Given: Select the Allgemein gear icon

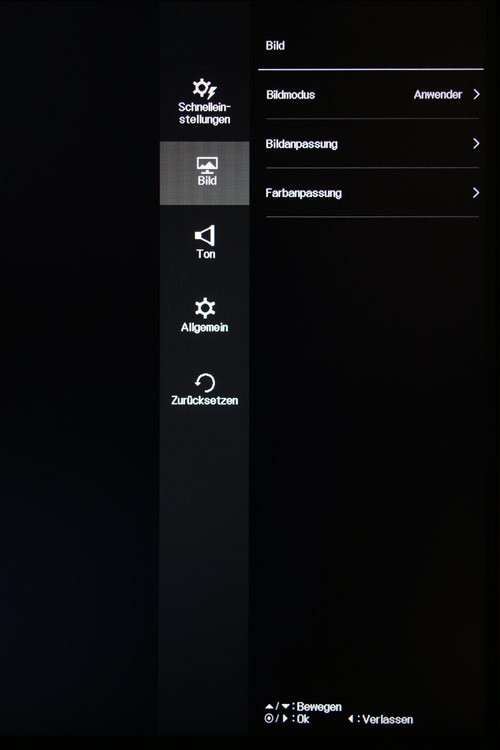Looking at the screenshot, I should [x=205, y=309].
